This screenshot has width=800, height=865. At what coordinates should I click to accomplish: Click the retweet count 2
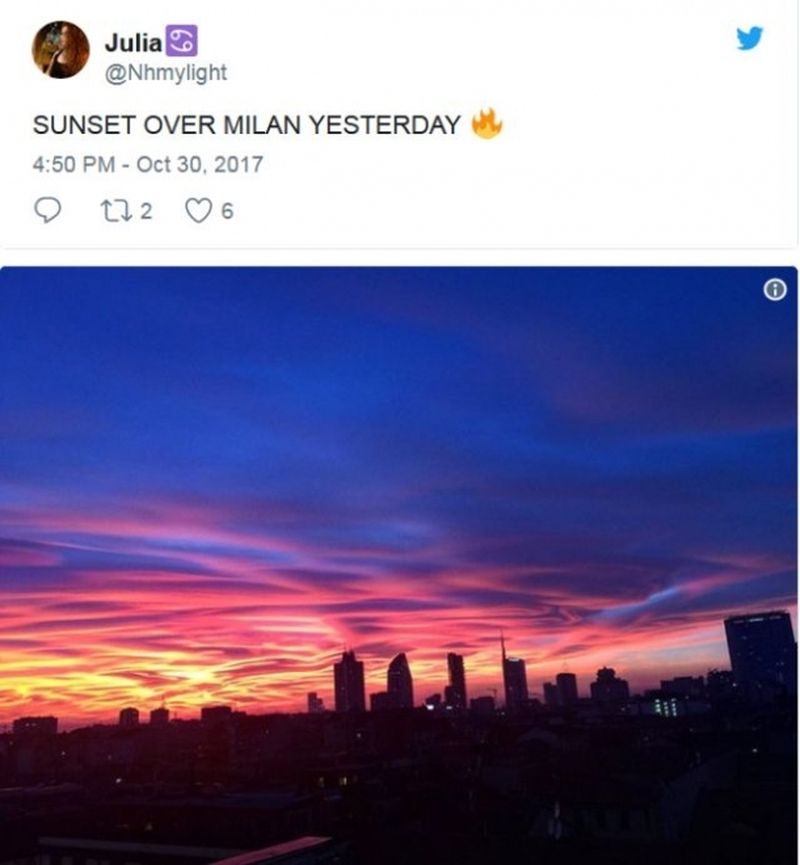(146, 211)
